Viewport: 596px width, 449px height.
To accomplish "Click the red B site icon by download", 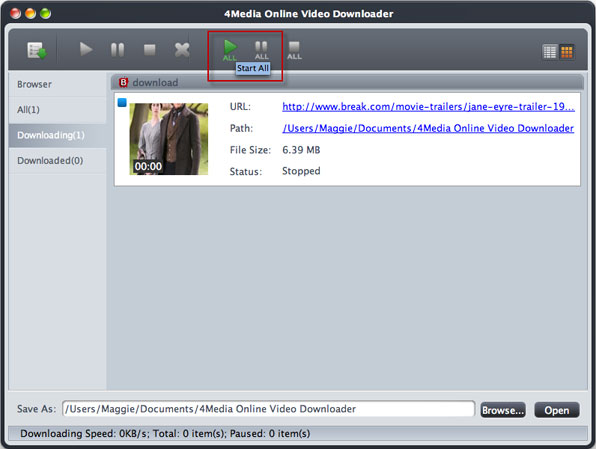I will pyautogui.click(x=123, y=82).
